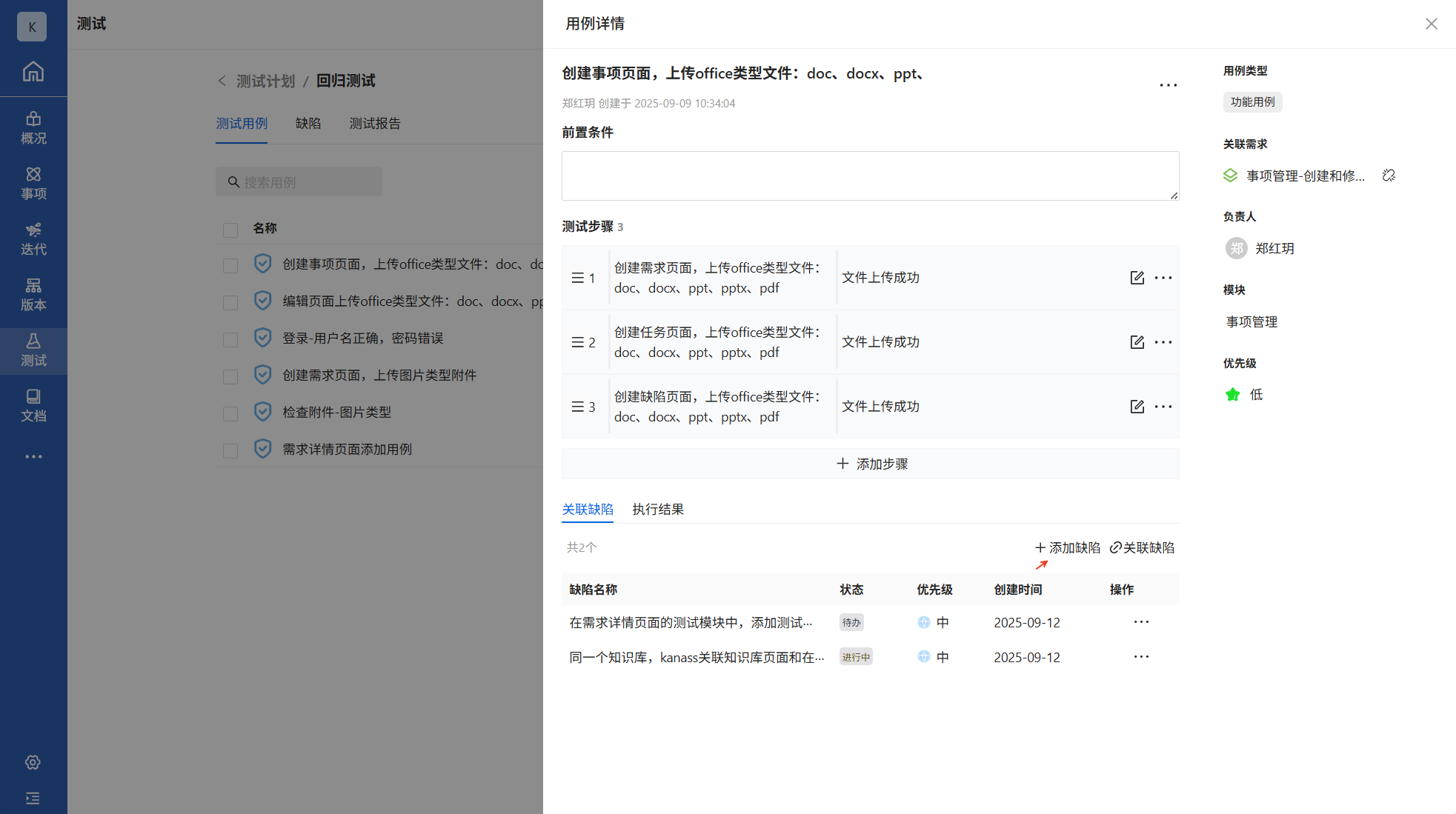Viewport: 1456px width, 814px height.
Task: Open the more options menu for step 2
Action: (1163, 342)
